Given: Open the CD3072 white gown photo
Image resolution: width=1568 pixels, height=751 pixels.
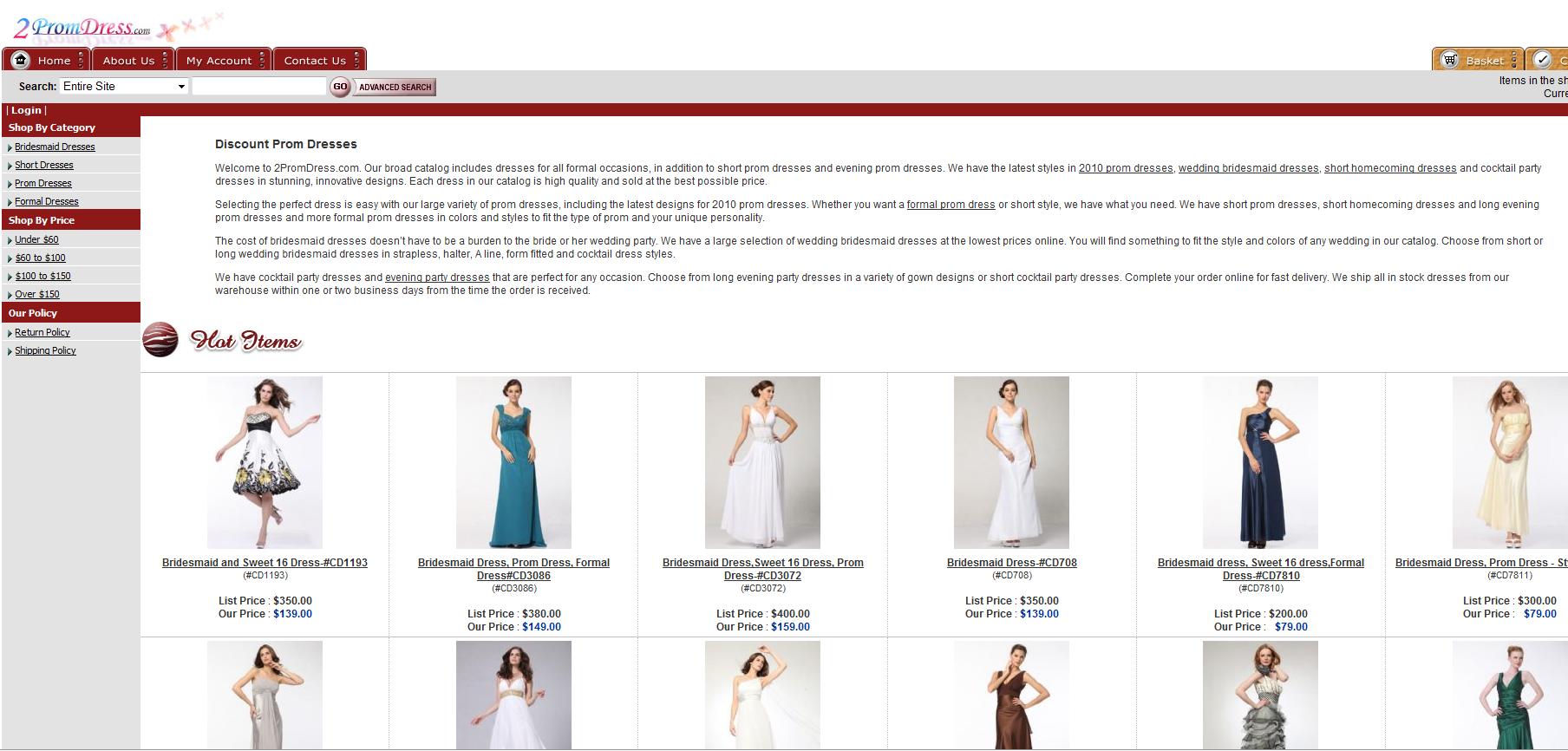Looking at the screenshot, I should [x=762, y=462].
